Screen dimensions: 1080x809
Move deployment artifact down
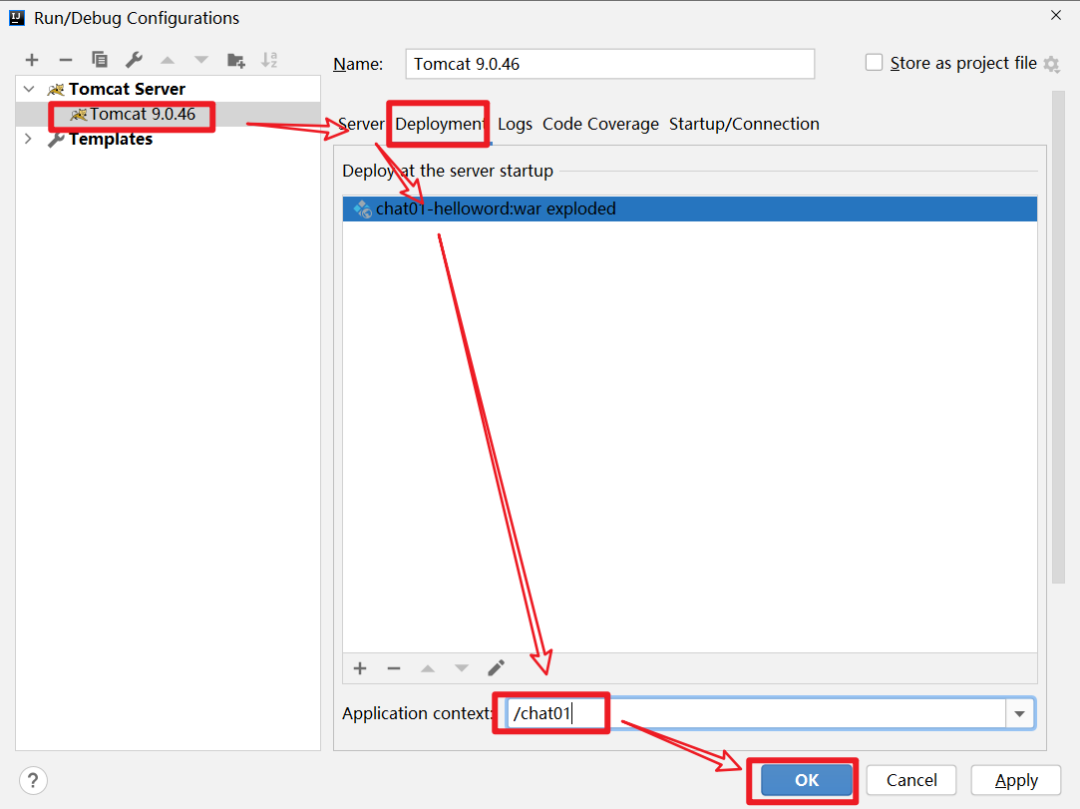461,669
